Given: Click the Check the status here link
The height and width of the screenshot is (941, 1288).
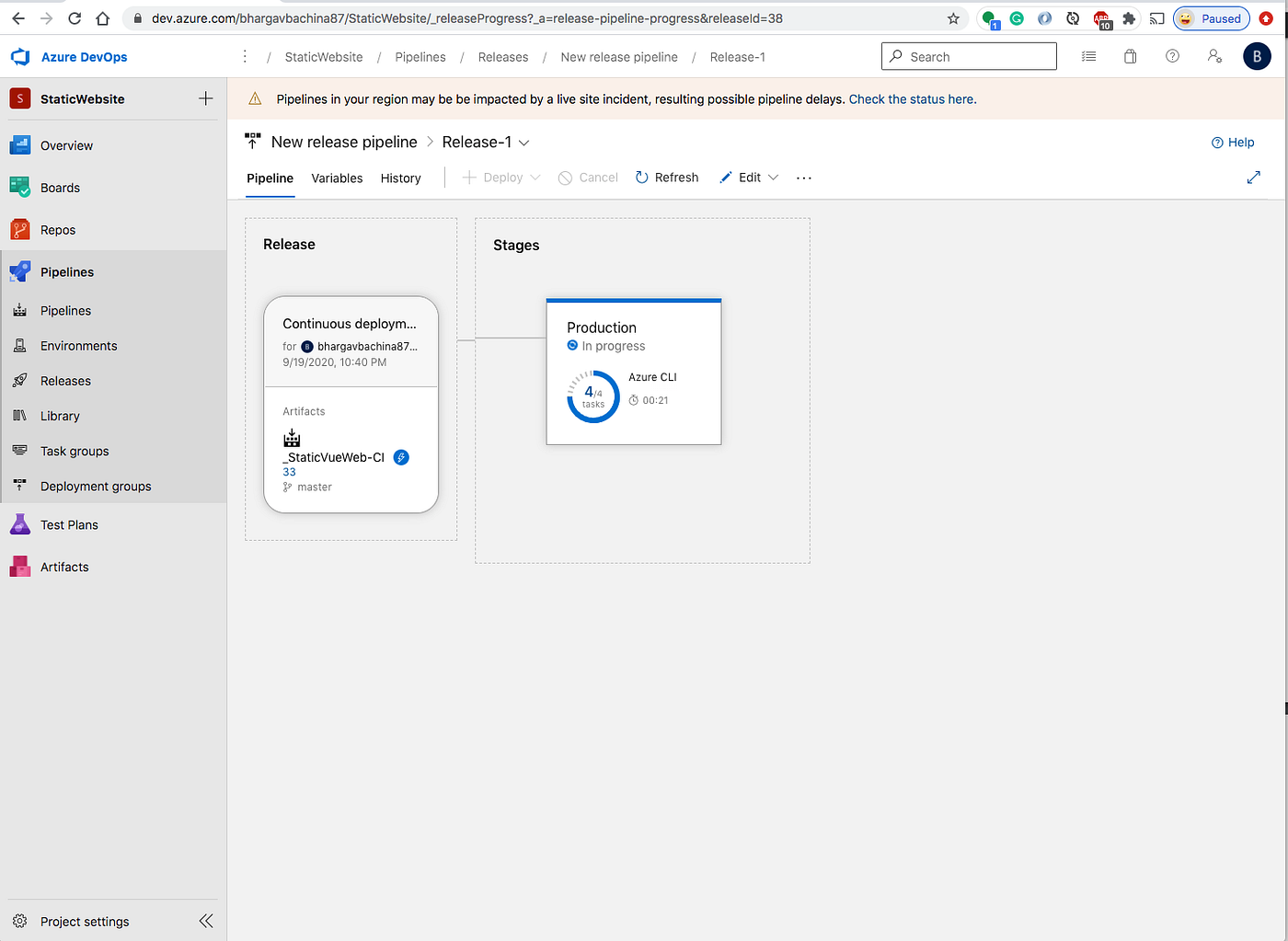Looking at the screenshot, I should pos(911,98).
